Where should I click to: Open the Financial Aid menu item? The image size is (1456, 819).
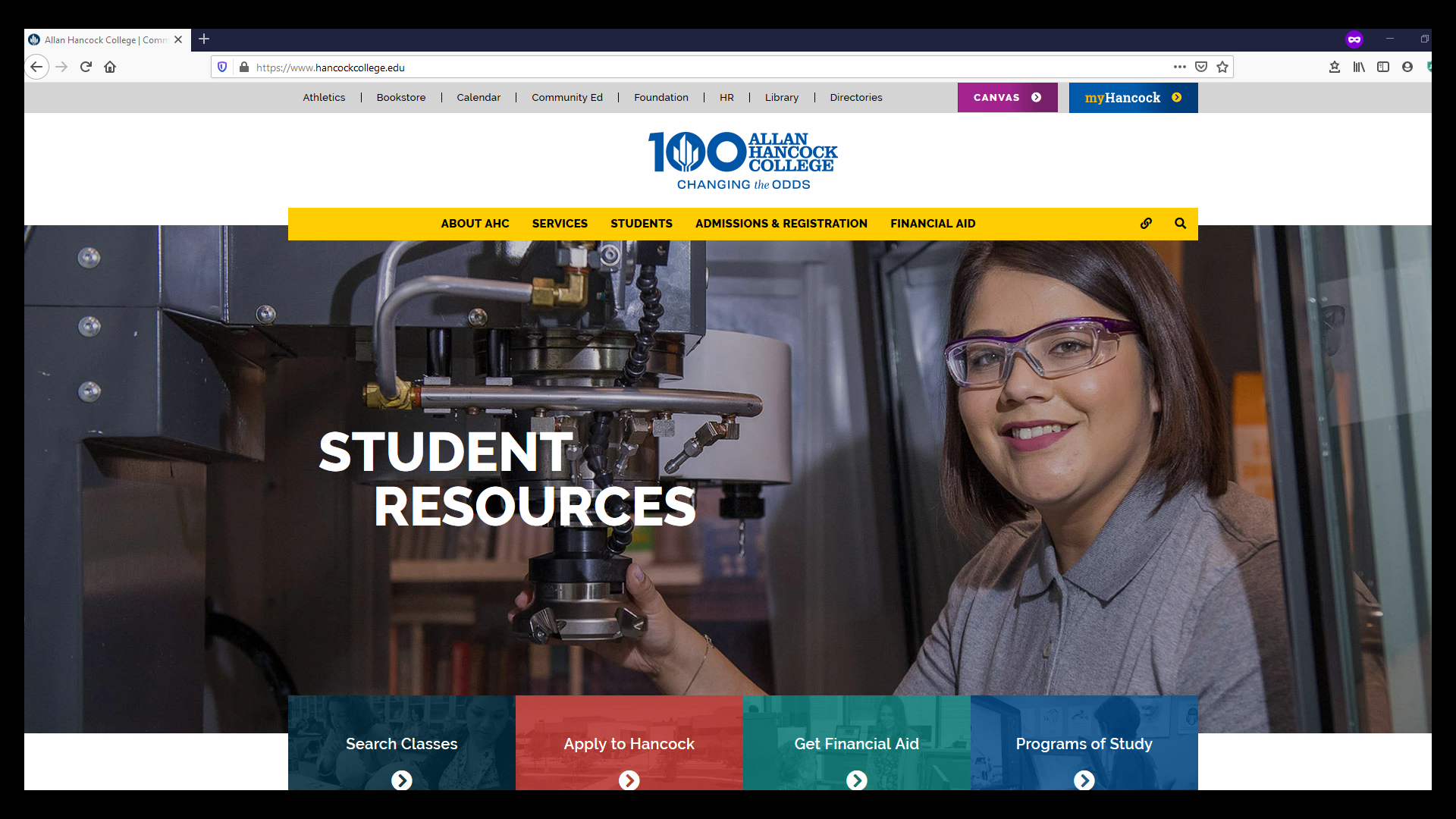pyautogui.click(x=933, y=224)
